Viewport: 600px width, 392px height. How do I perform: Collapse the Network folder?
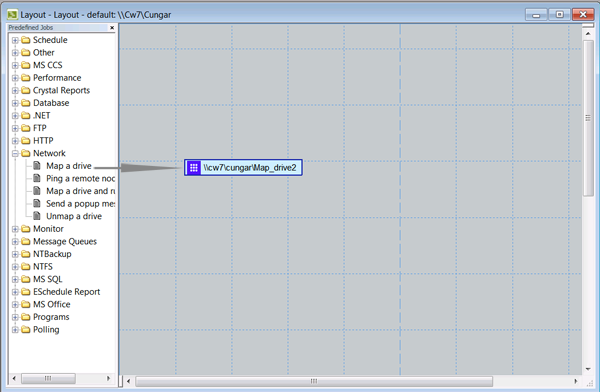15,154
